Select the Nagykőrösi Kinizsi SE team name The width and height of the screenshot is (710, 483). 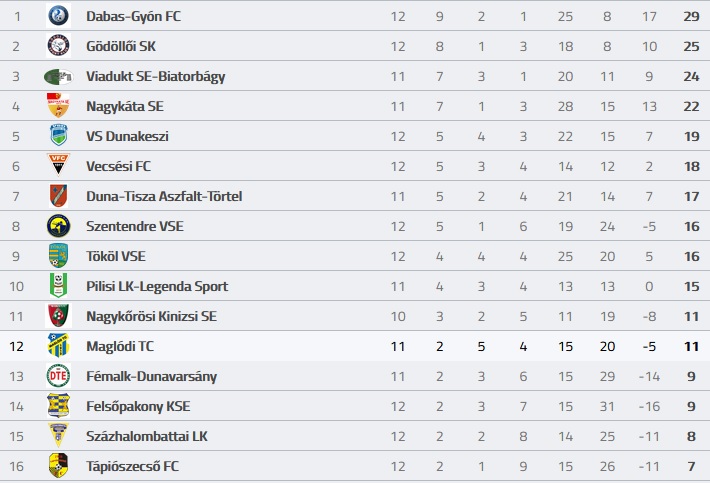151,316
